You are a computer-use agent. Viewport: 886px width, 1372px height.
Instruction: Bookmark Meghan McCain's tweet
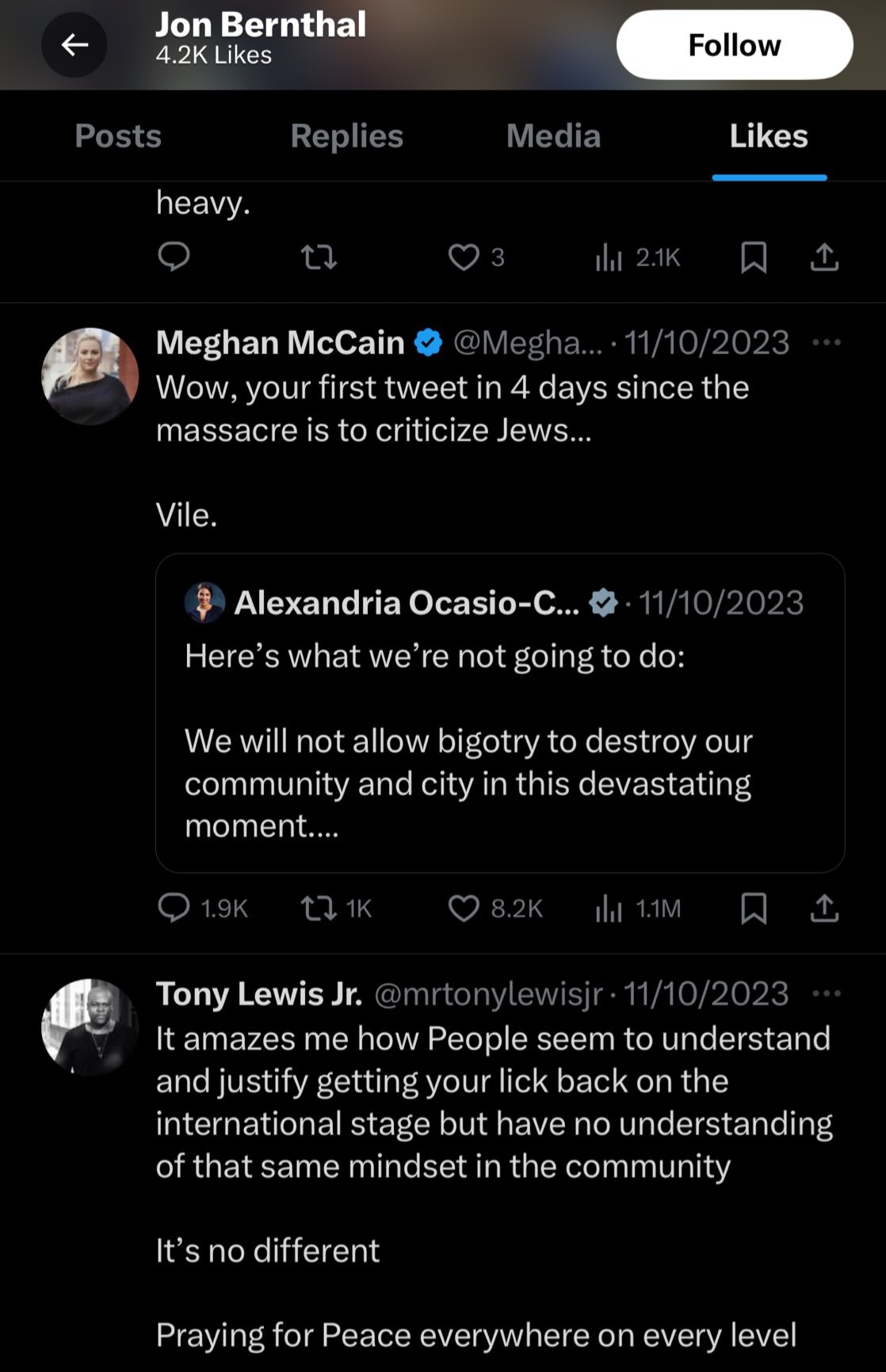click(754, 908)
